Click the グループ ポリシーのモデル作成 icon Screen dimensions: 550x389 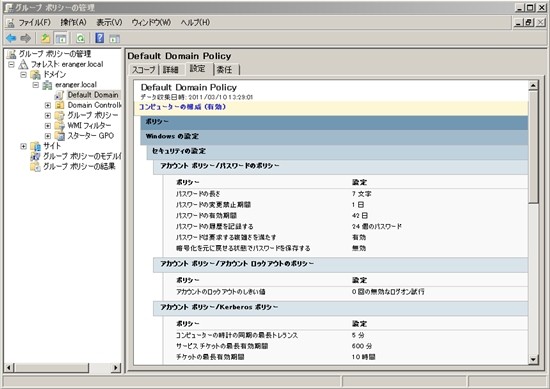(x=35, y=156)
